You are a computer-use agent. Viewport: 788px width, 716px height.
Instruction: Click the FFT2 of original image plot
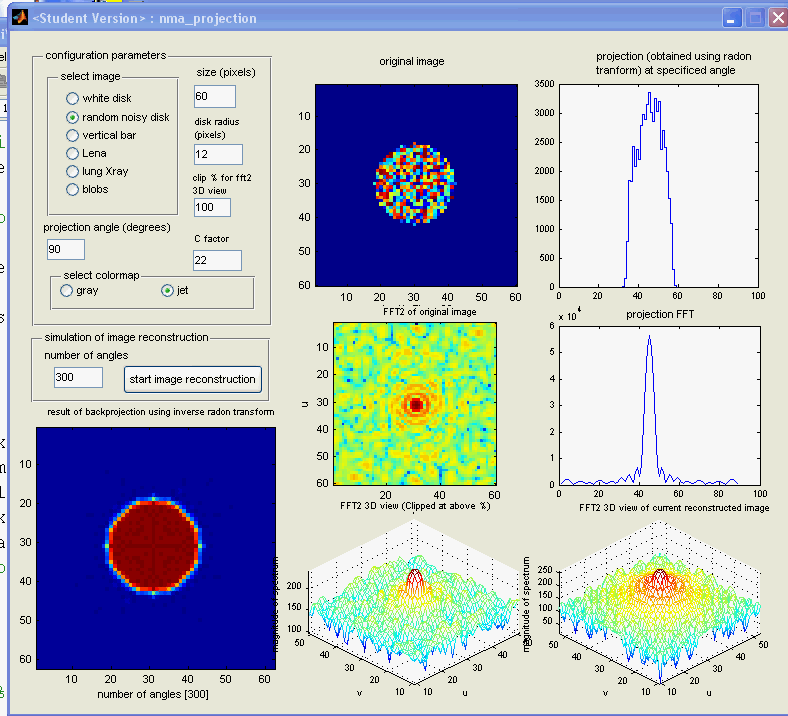414,404
